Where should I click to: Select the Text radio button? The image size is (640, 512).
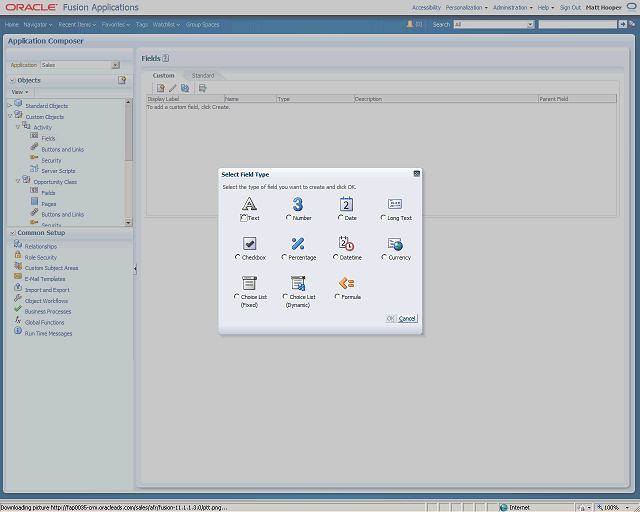point(244,218)
